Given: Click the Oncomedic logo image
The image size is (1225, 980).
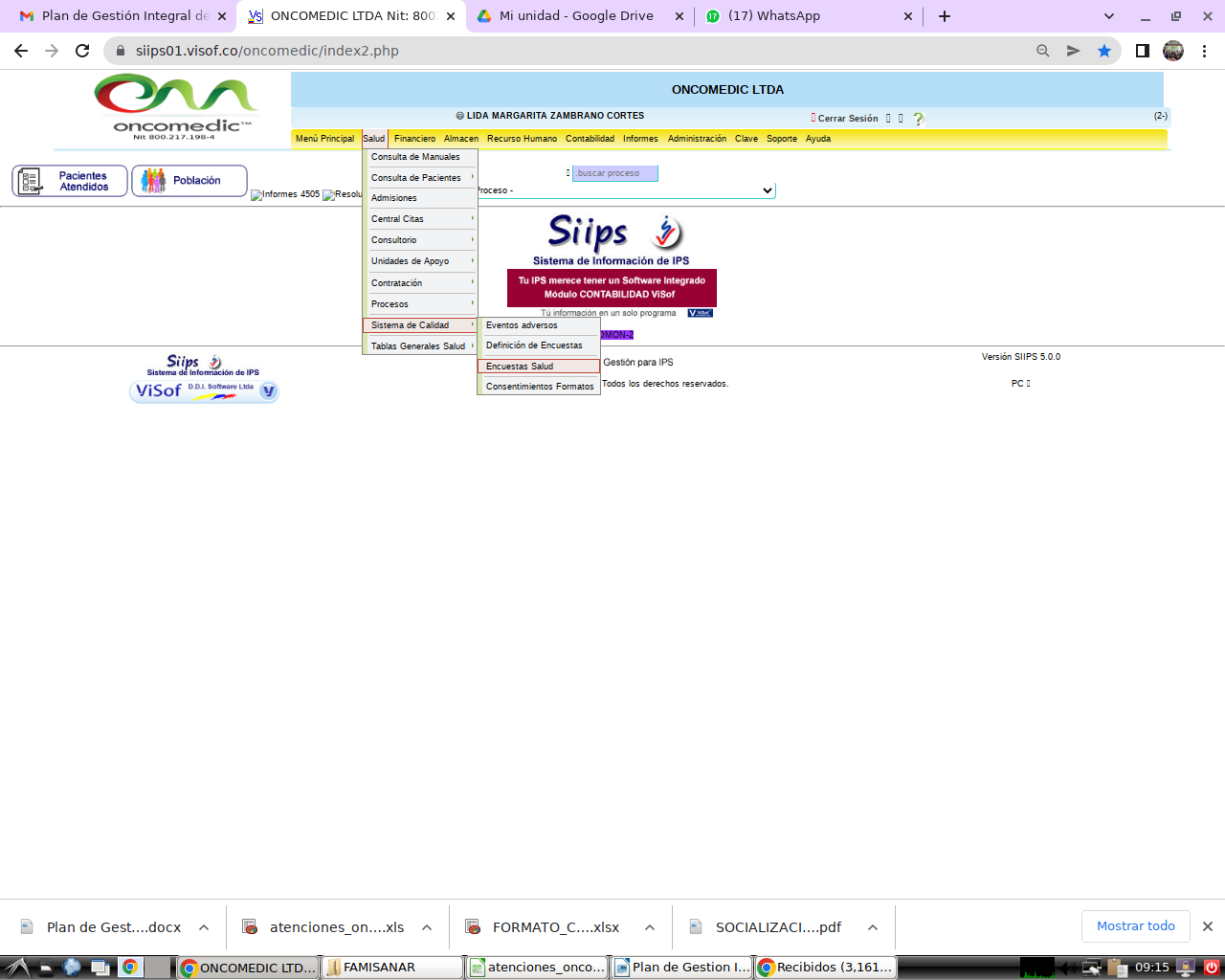Looking at the screenshot, I should 176,107.
